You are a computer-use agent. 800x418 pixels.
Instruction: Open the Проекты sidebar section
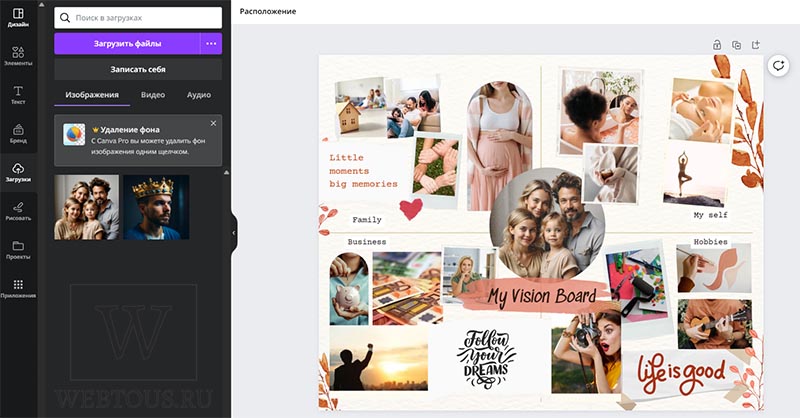point(18,250)
